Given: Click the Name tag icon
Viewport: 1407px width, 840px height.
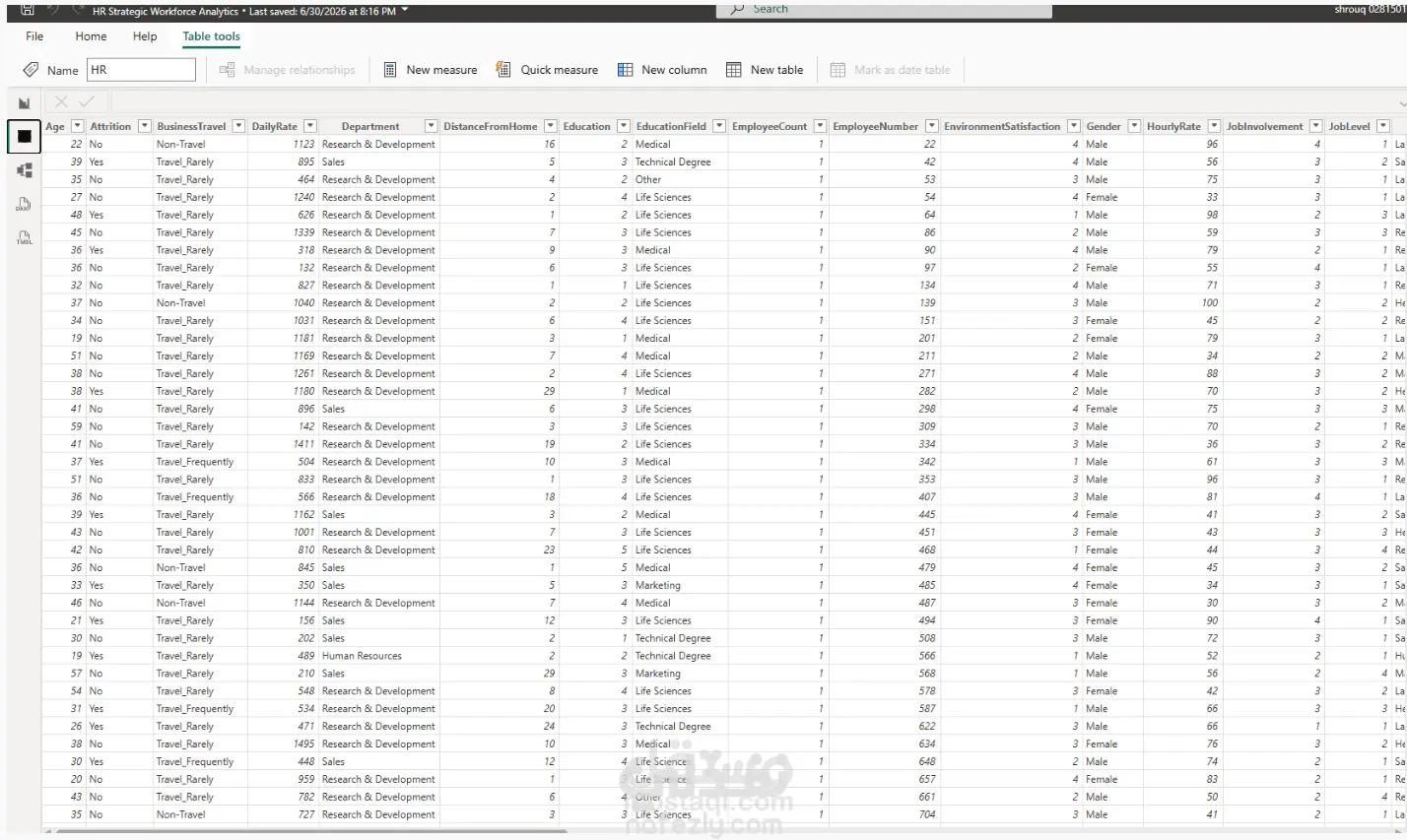Looking at the screenshot, I should coord(31,70).
